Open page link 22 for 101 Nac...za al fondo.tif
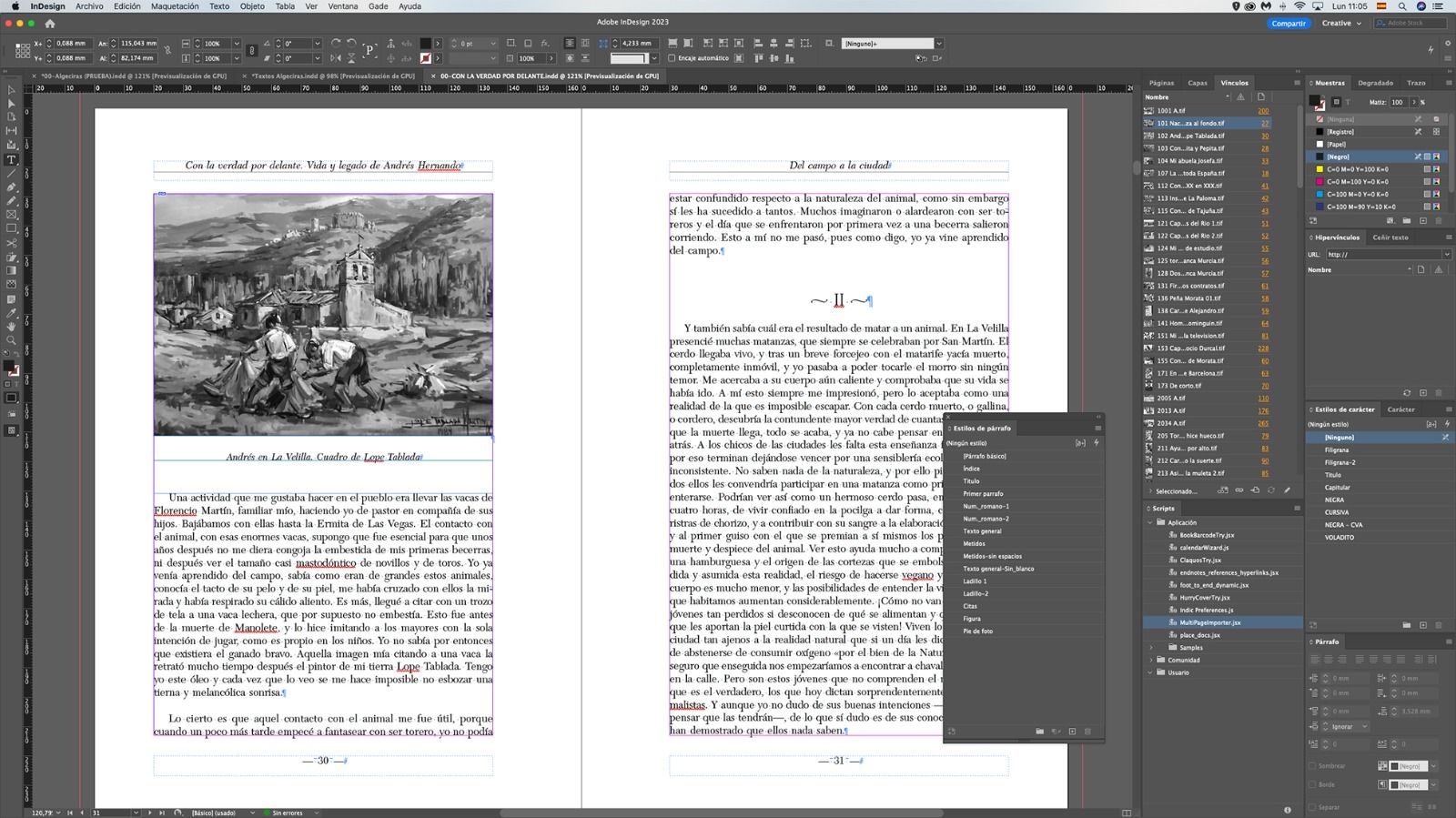Viewport: 1456px width, 818px height. coord(1265,123)
